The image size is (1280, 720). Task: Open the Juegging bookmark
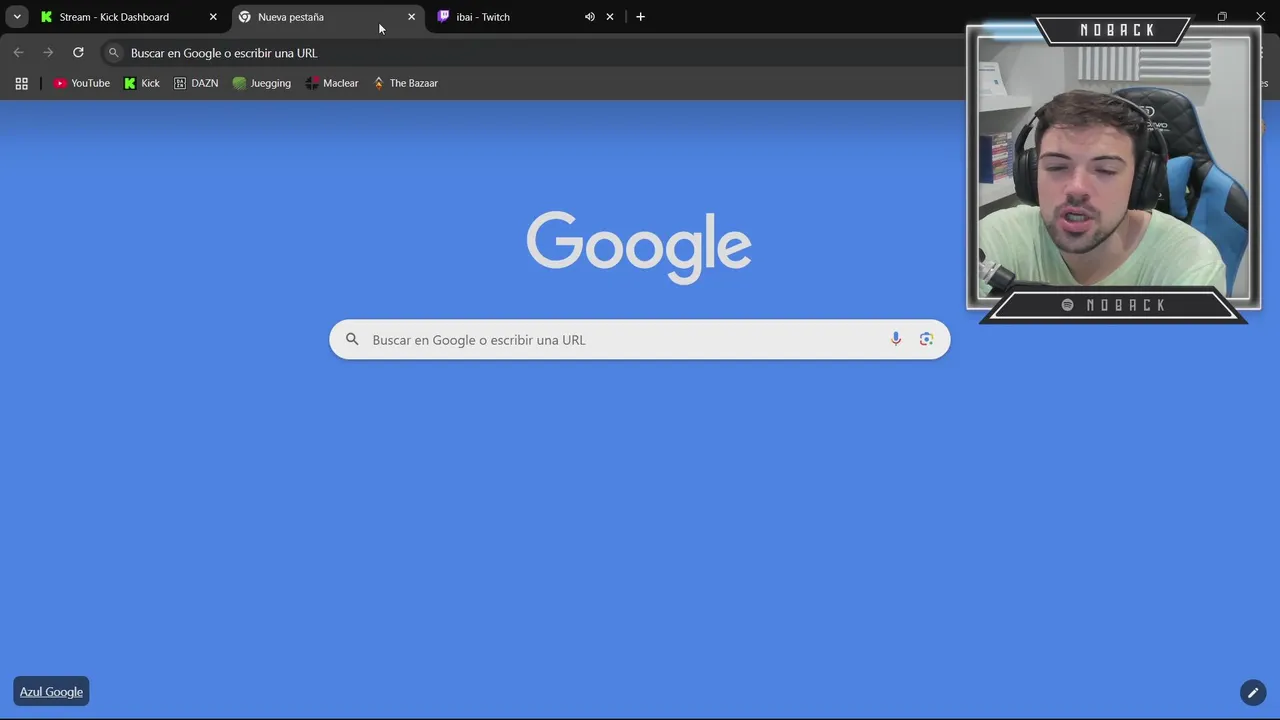tap(262, 84)
